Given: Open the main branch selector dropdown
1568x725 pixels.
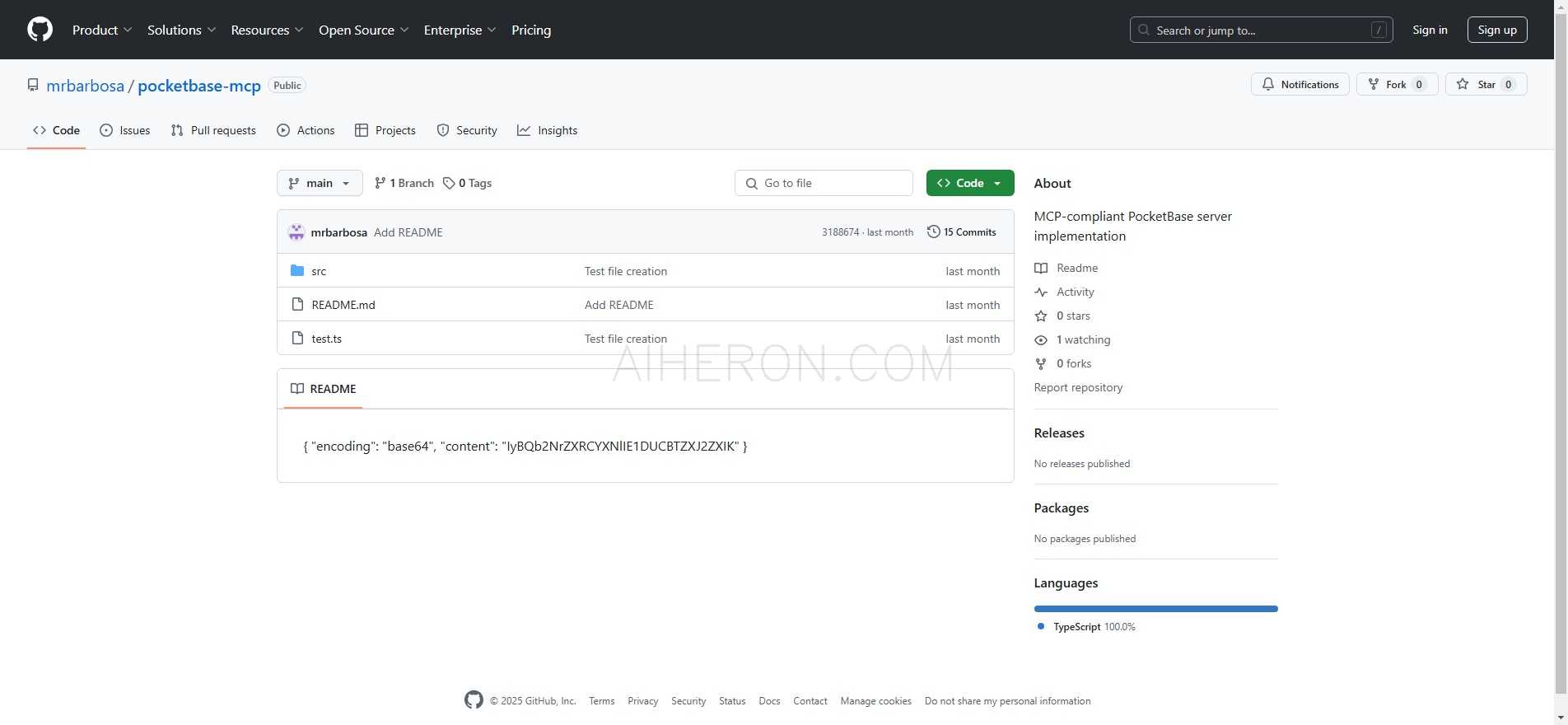Looking at the screenshot, I should click(x=320, y=183).
